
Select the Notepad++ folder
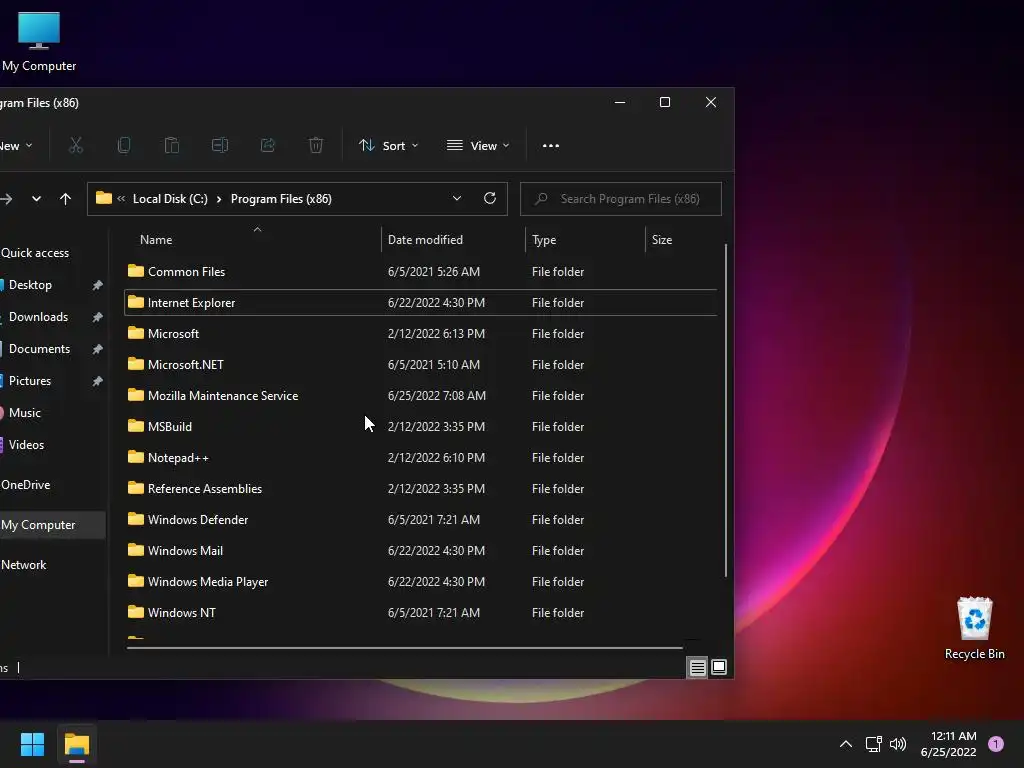click(x=421, y=458)
